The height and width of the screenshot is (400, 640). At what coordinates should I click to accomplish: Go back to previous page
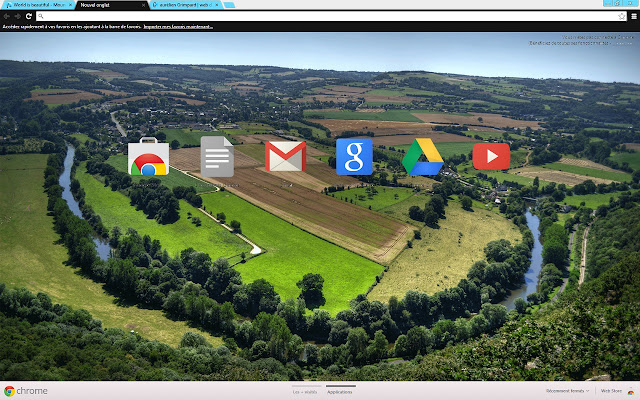coord(7,16)
